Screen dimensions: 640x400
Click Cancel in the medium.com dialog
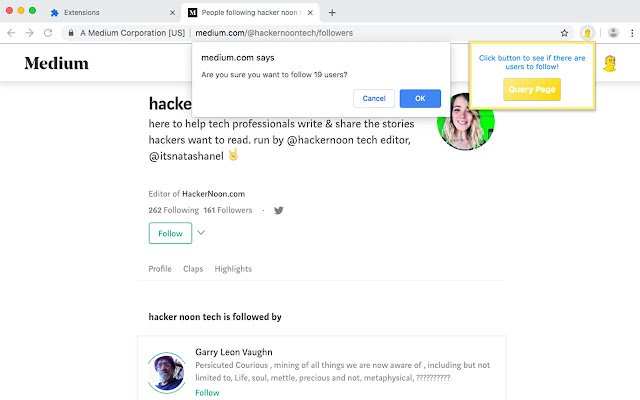(374, 98)
